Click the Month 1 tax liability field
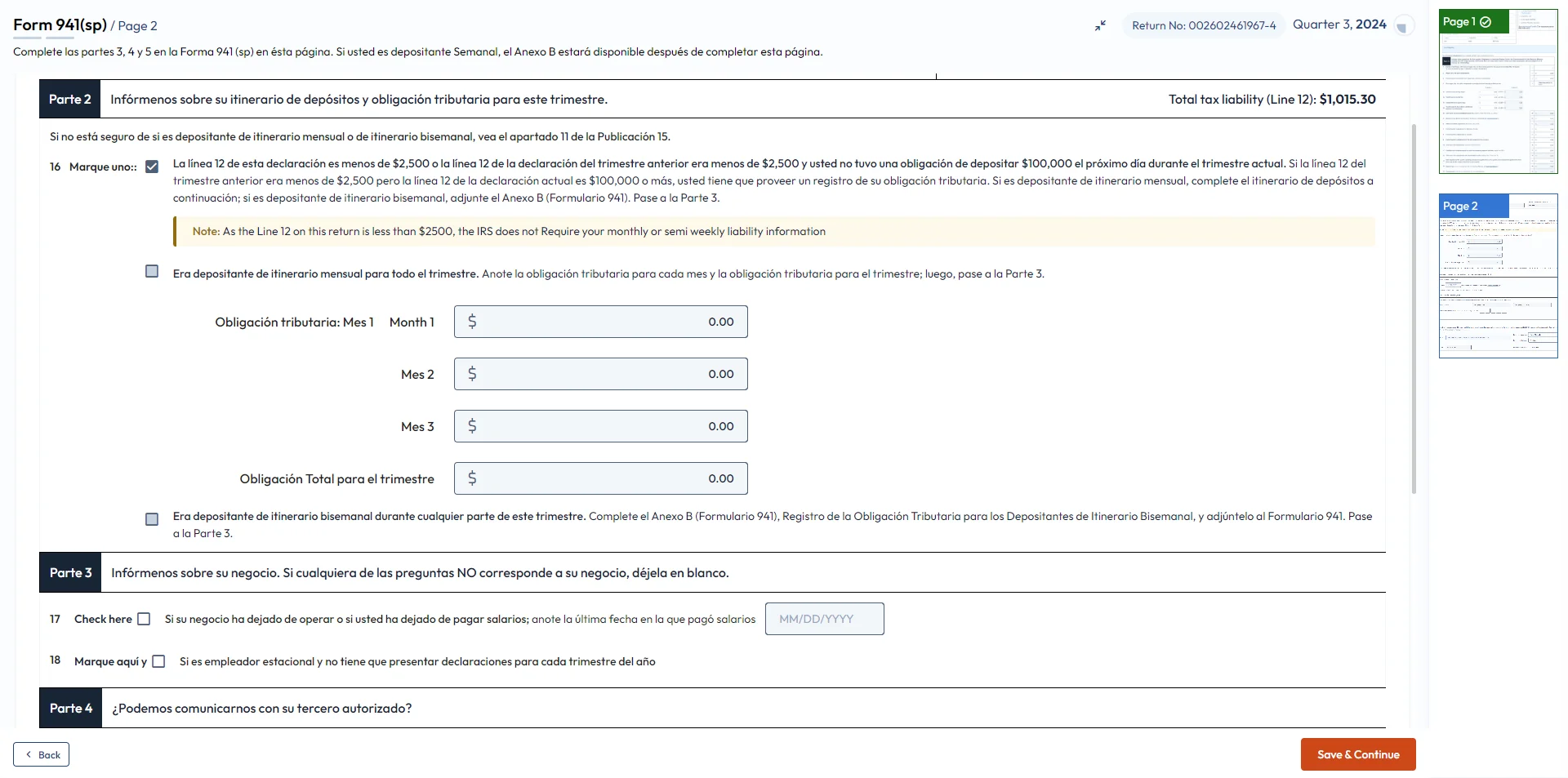The height and width of the screenshot is (778, 1568). click(601, 322)
